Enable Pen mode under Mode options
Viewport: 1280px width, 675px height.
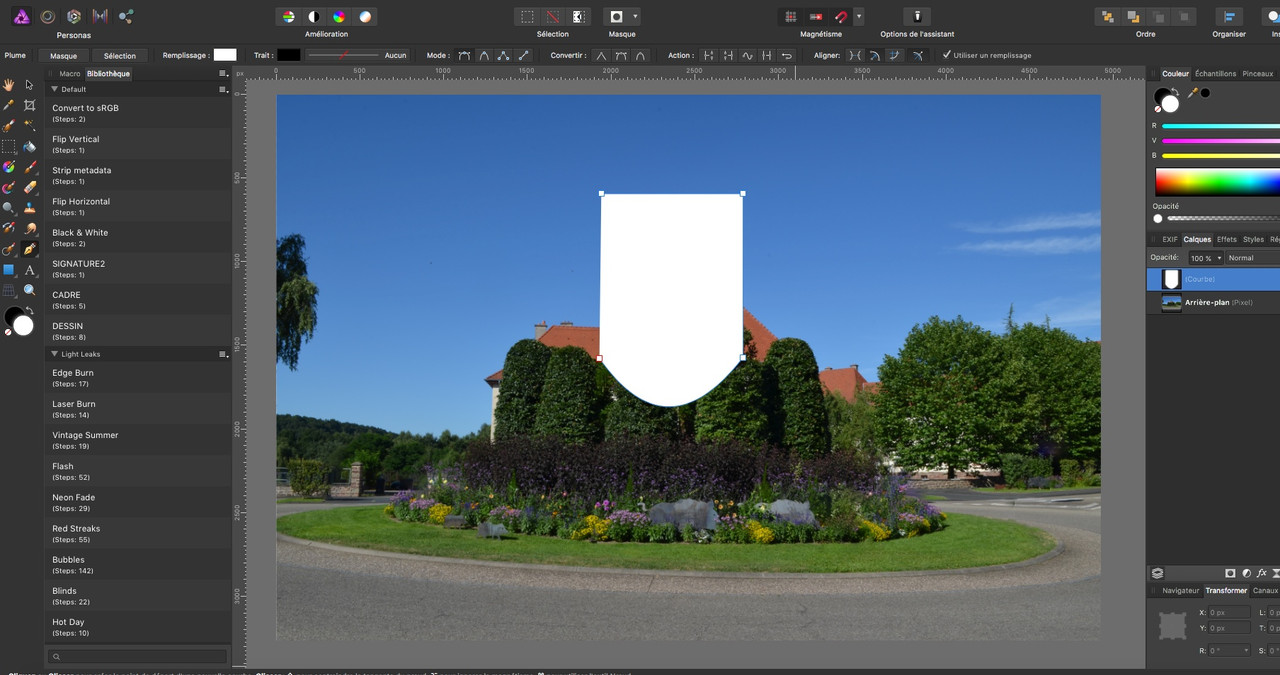point(465,55)
